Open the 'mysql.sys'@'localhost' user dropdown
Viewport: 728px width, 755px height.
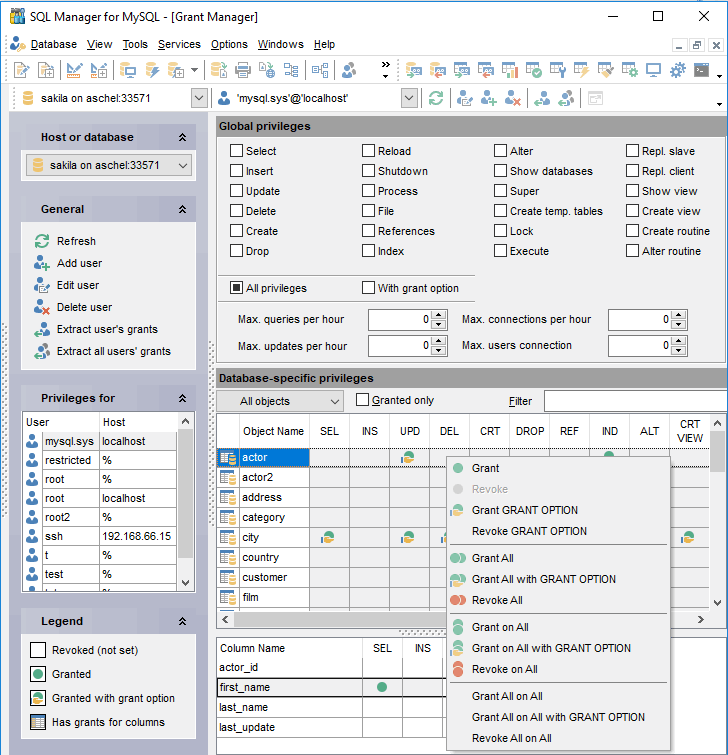(409, 98)
